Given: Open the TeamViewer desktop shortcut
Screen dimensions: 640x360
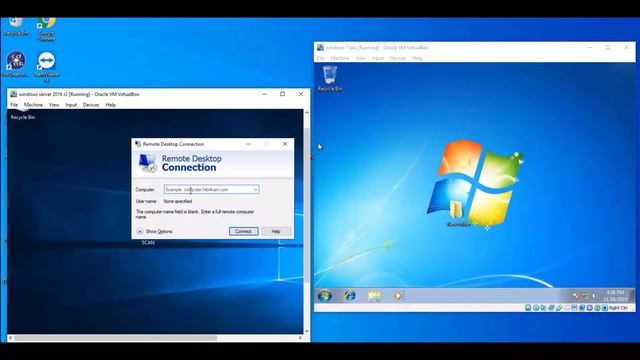Looking at the screenshot, I should click(46, 67).
